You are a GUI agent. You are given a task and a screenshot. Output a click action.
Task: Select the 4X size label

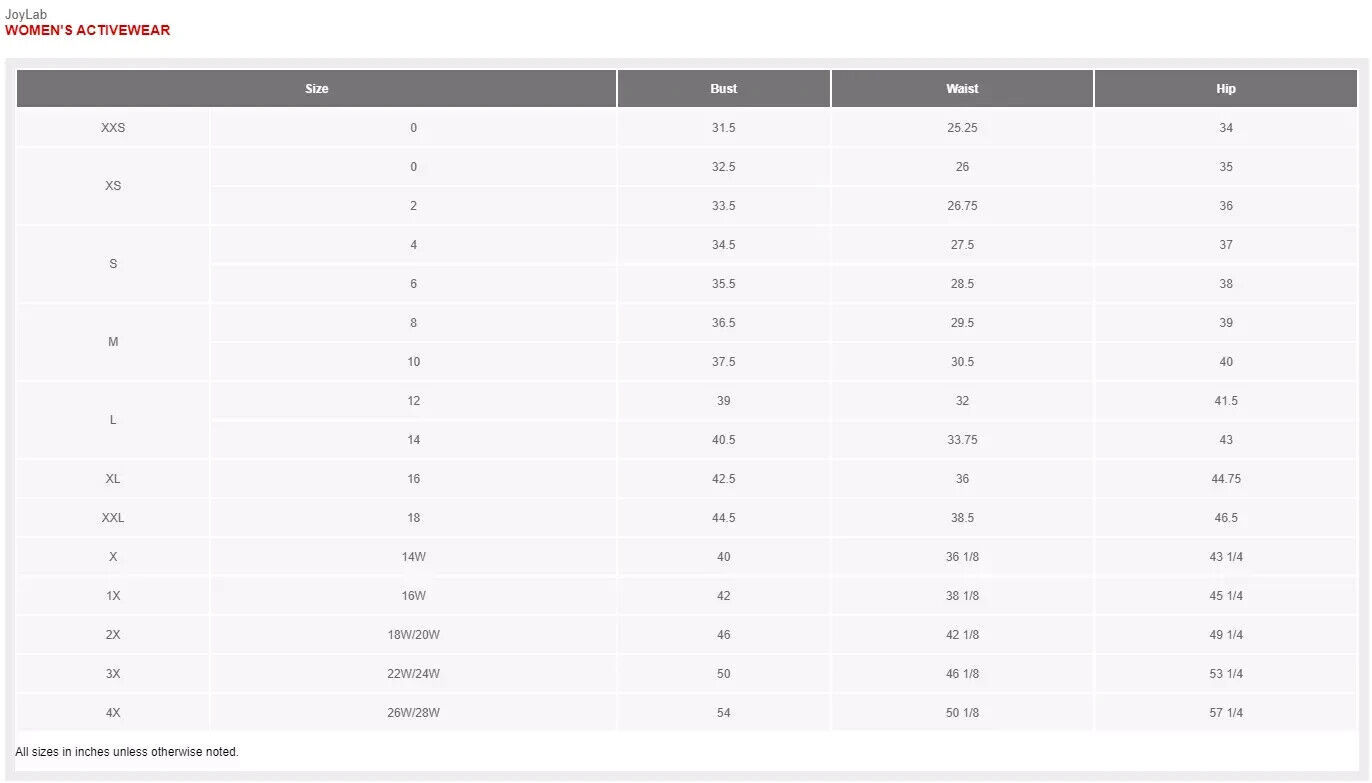tap(113, 713)
